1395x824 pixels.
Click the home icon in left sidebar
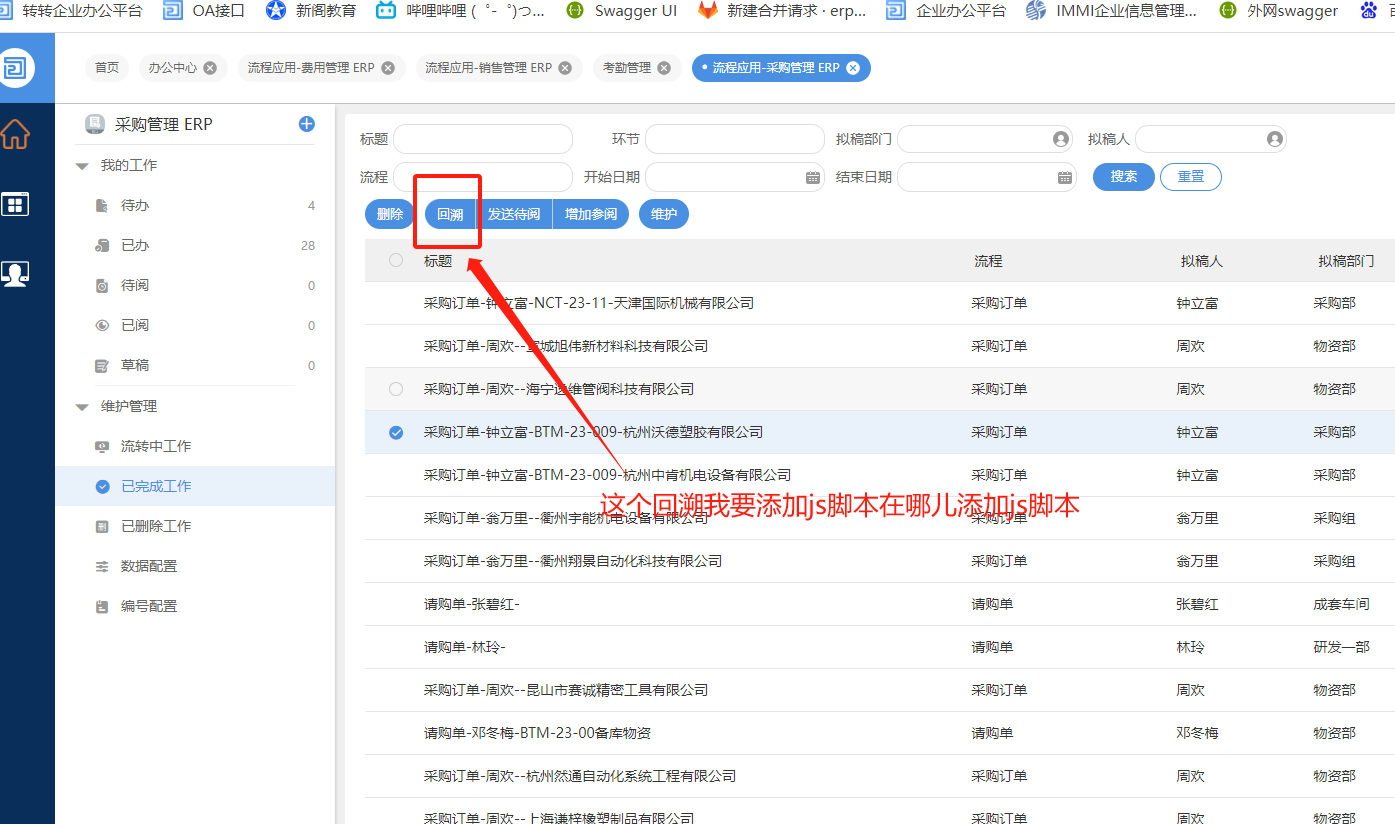pos(15,133)
